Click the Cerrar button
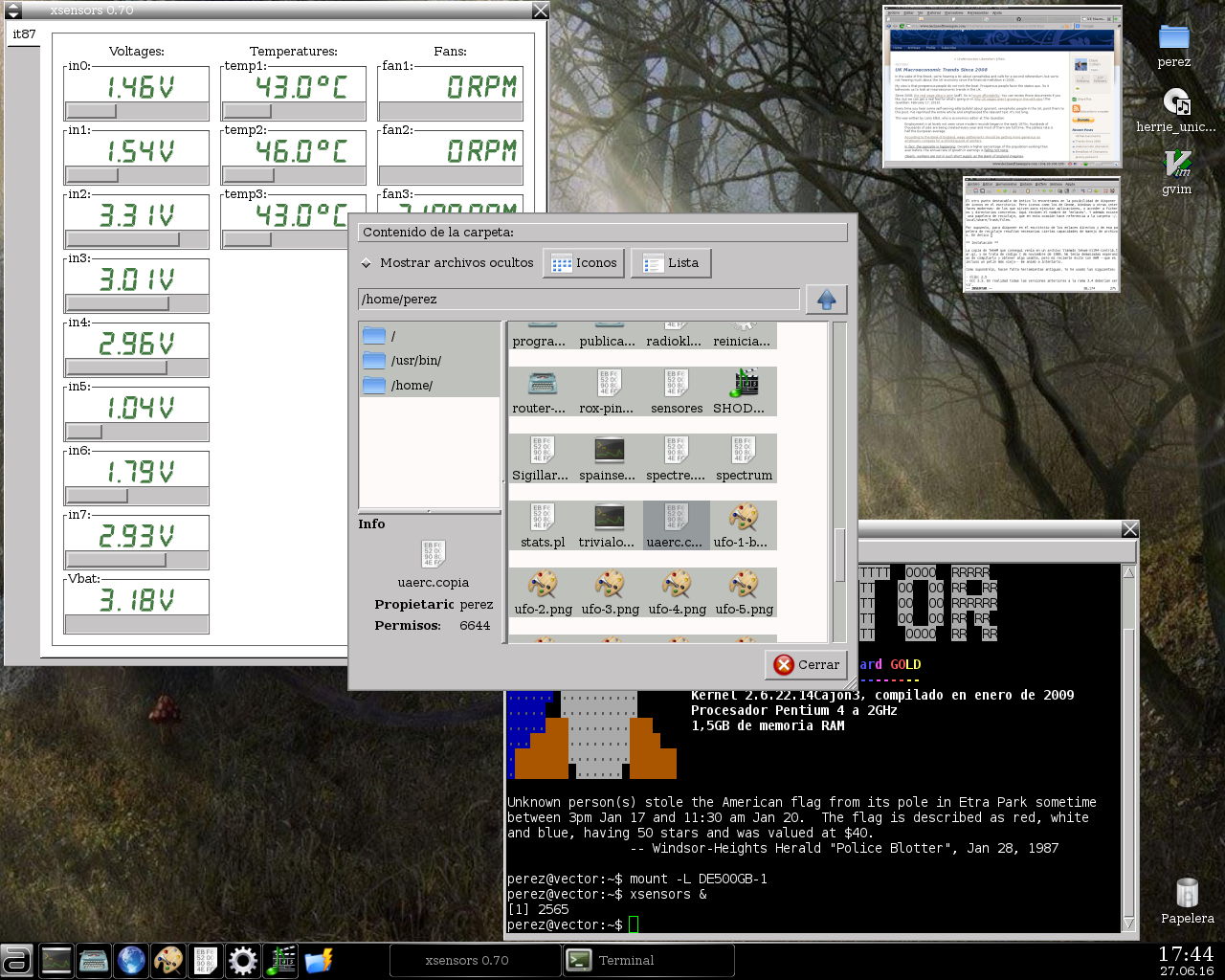This screenshot has width=1225, height=980. 807,664
